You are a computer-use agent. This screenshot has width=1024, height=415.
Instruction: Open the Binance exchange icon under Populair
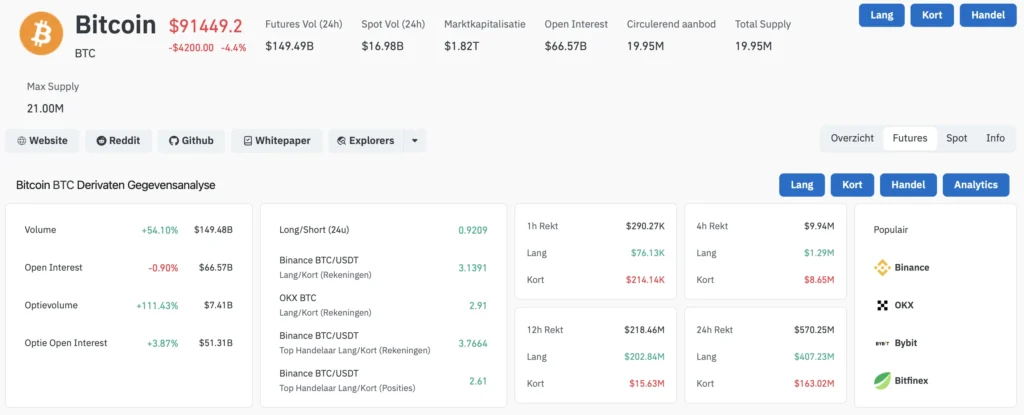click(882, 267)
